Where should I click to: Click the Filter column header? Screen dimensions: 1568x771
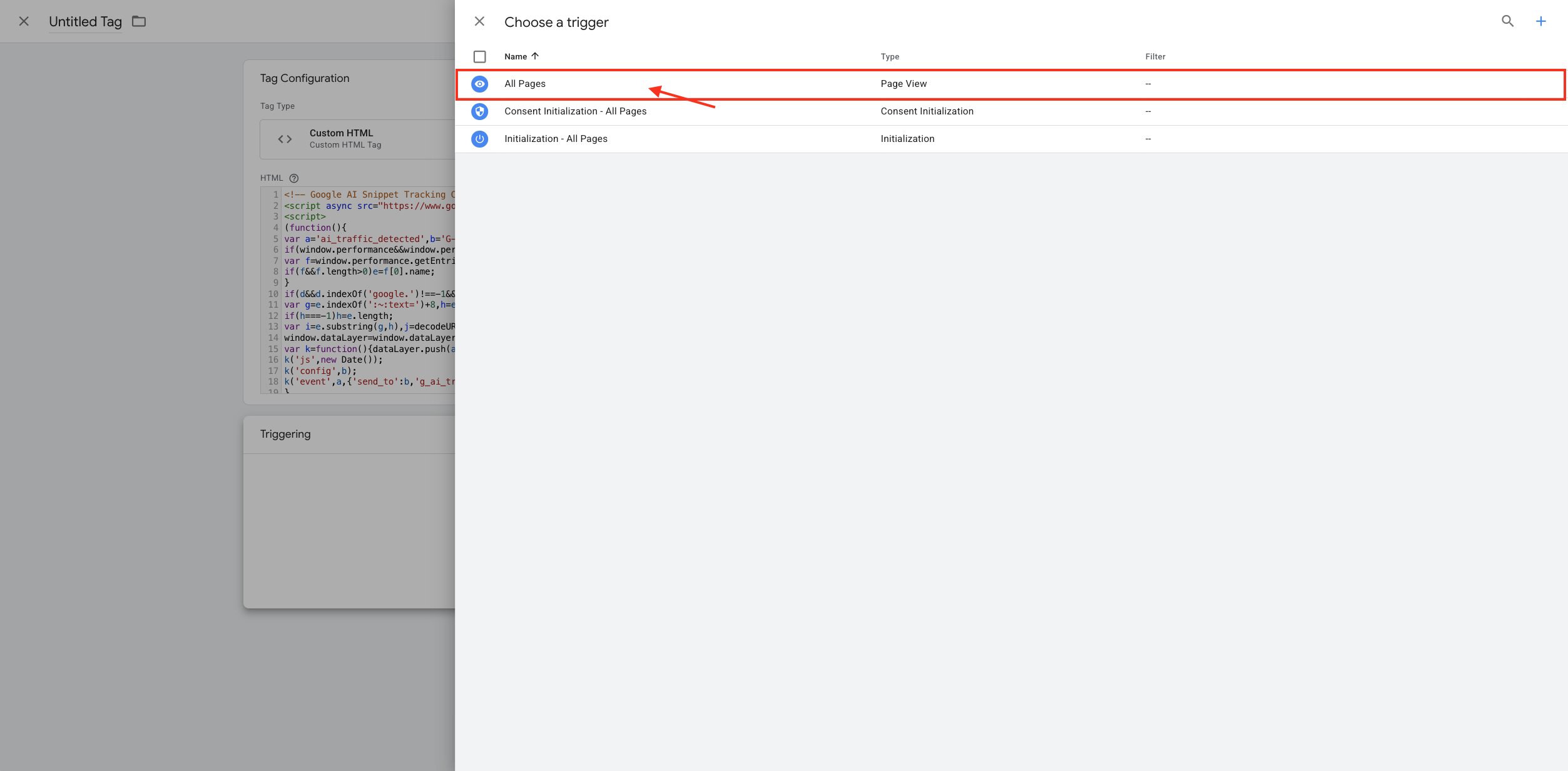(1155, 56)
